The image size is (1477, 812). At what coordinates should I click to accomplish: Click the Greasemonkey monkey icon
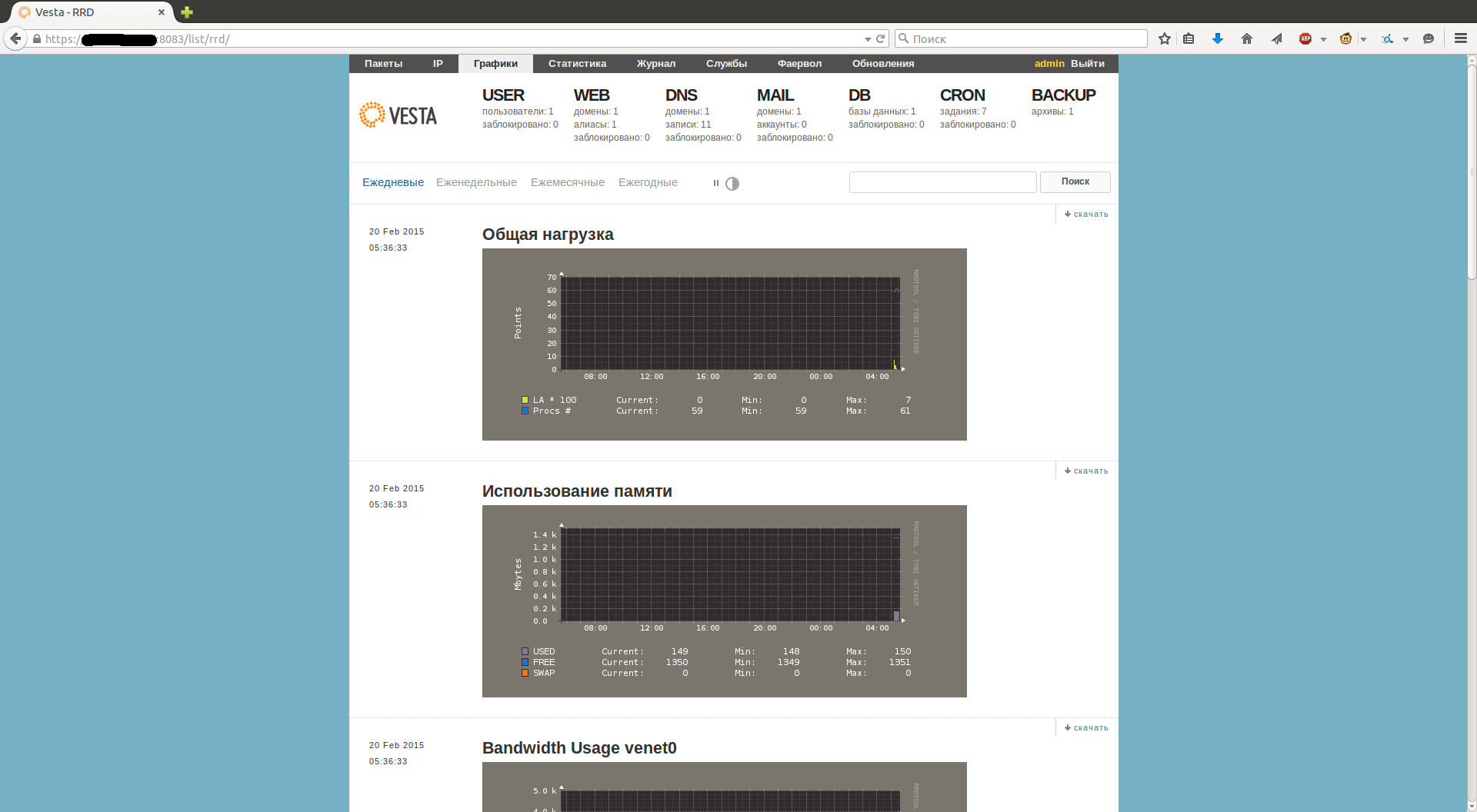[1345, 38]
